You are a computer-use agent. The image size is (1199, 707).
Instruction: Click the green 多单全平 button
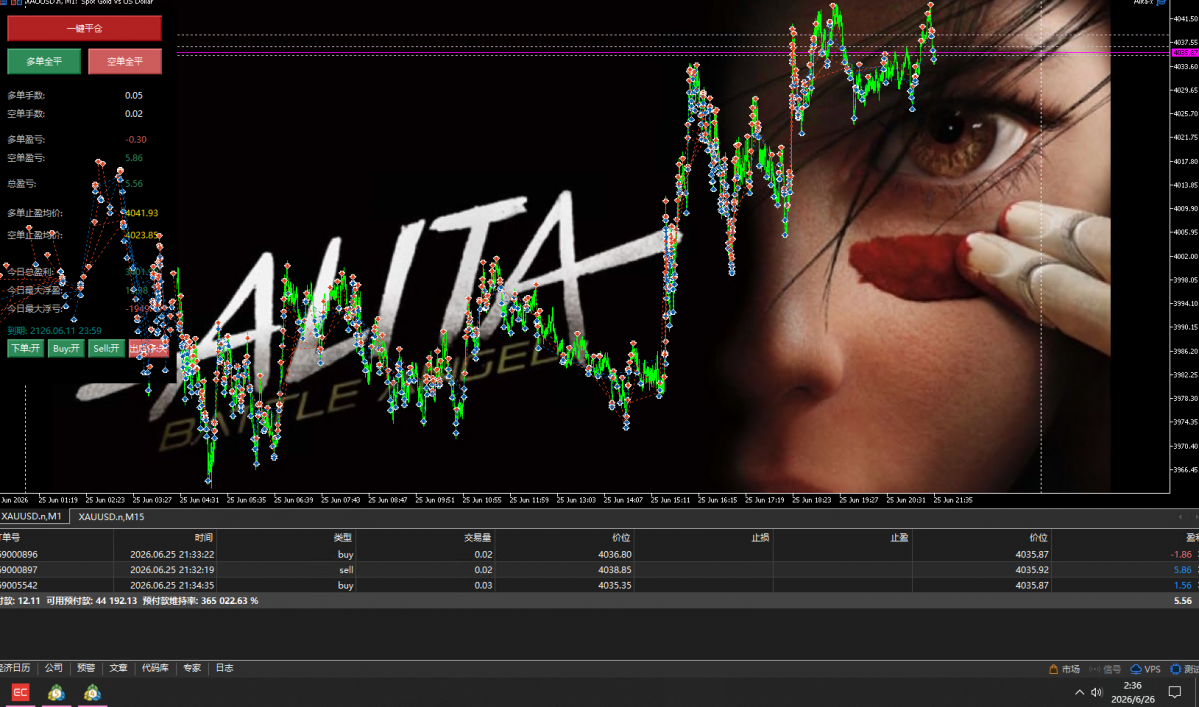pyautogui.click(x=44, y=61)
